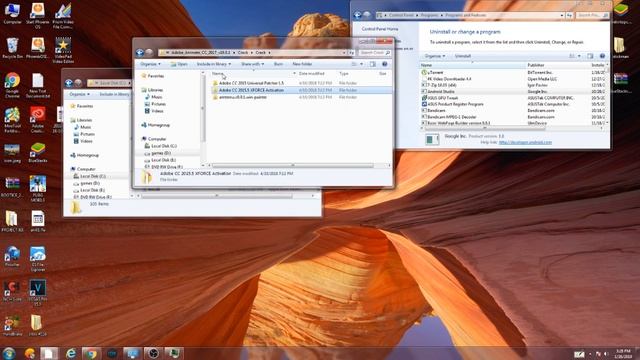Select the New Text Document desktop file
The width and height of the screenshot is (640, 360).
click(x=38, y=85)
